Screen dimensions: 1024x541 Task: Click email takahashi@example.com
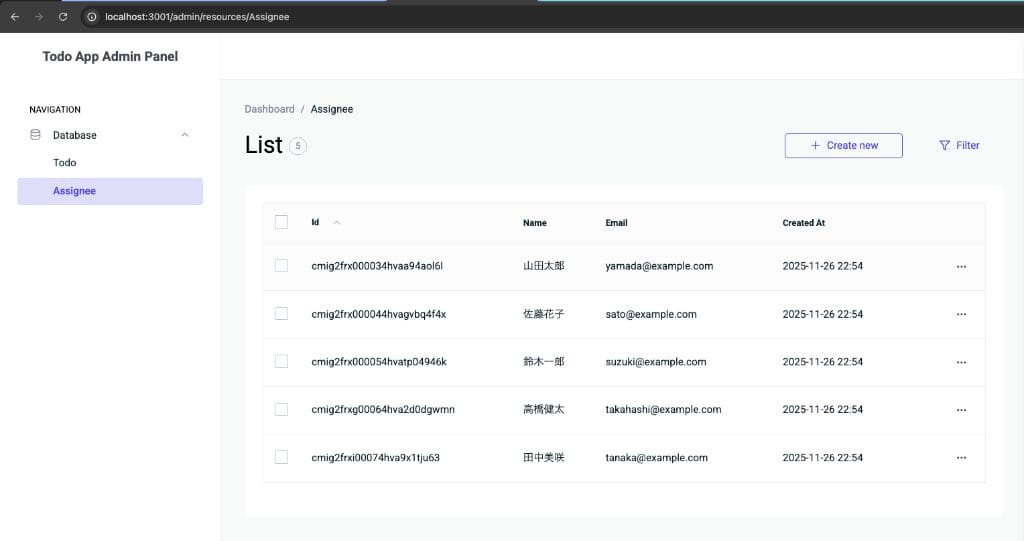click(664, 410)
